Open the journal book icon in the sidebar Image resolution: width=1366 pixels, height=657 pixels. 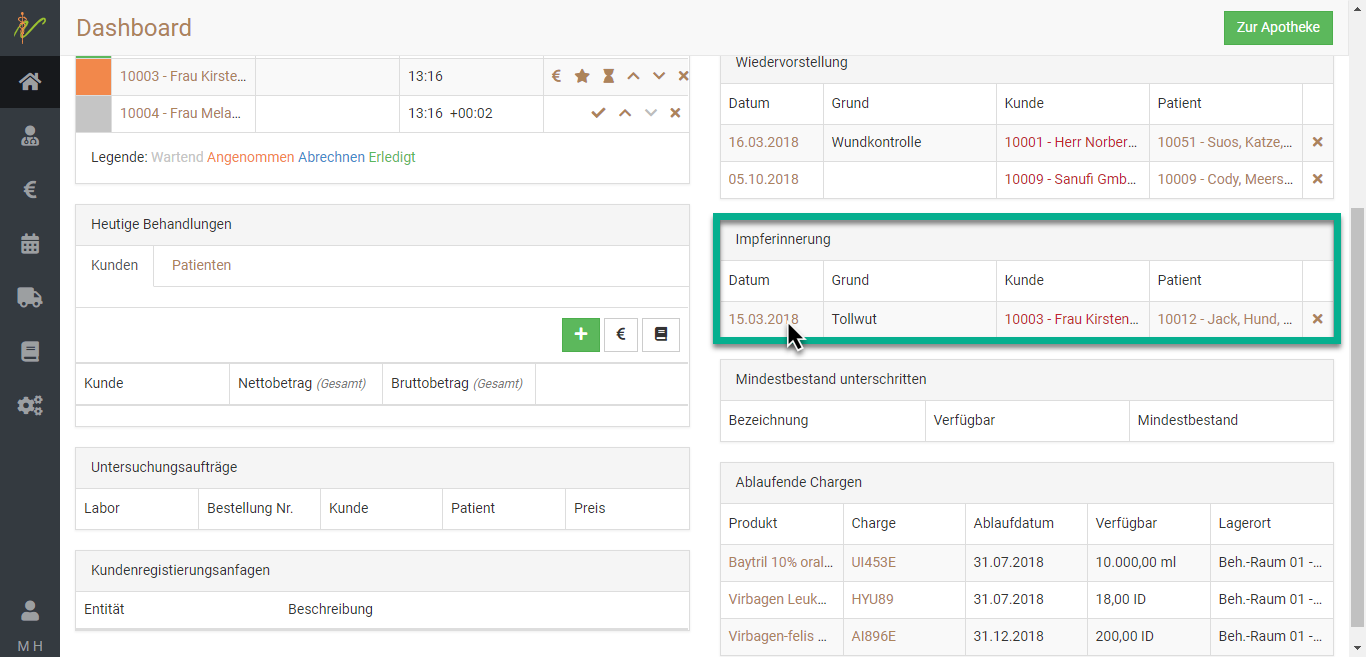pos(30,351)
